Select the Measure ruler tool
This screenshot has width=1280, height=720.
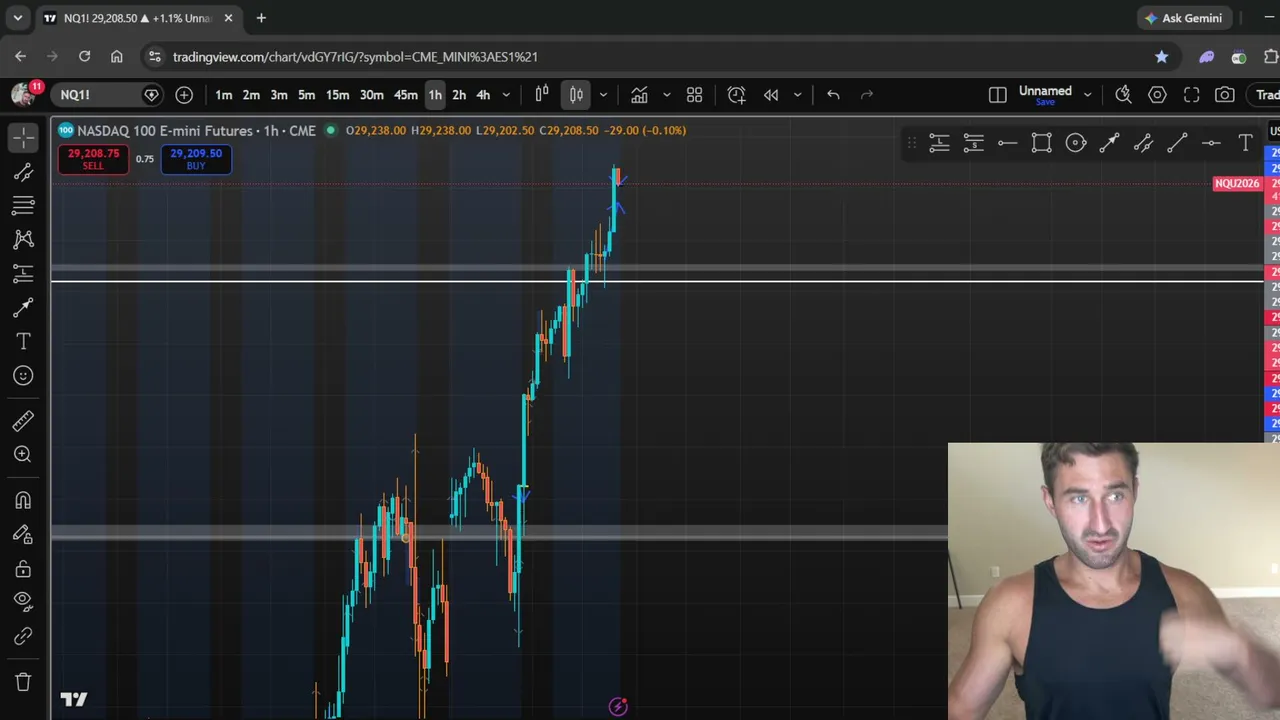(x=23, y=421)
